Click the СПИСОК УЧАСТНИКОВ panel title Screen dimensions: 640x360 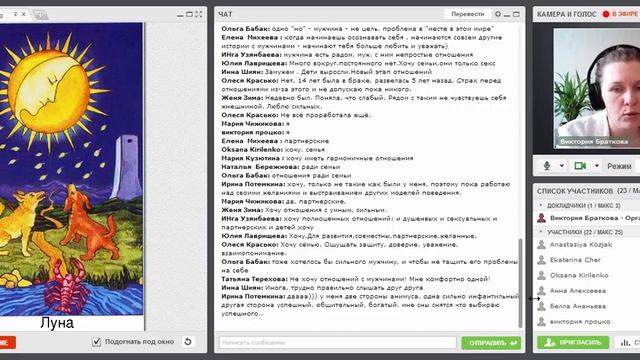click(575, 191)
